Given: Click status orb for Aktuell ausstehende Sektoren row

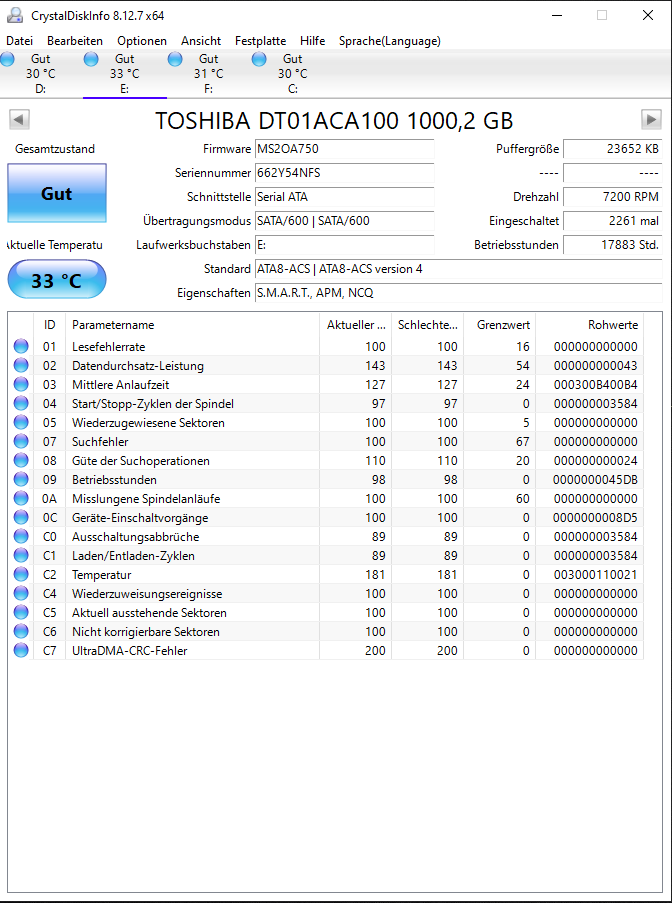Looking at the screenshot, I should 21,613.
